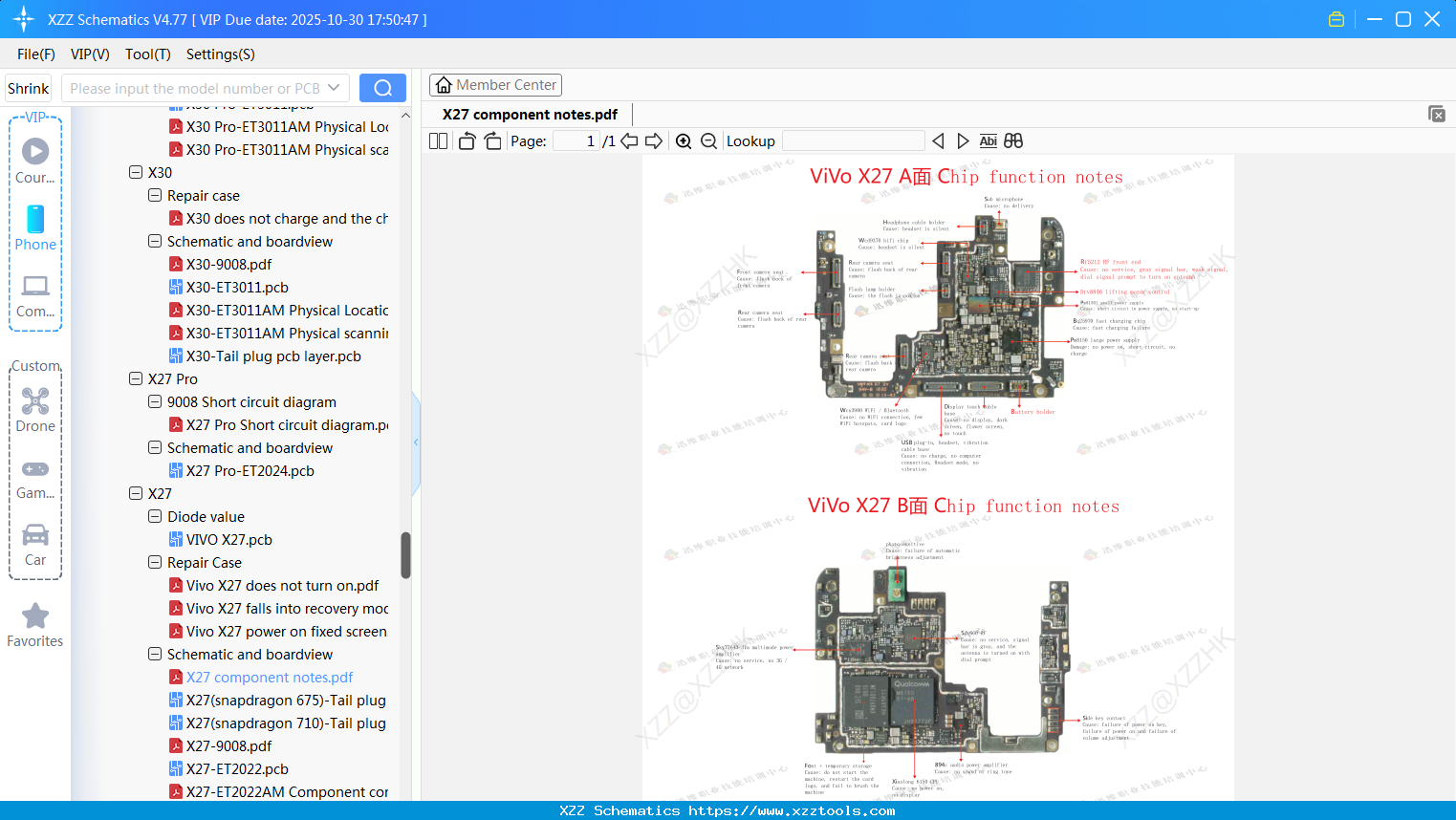
Task: Open Vivo X27 does not turn on.pdf
Action: [282, 585]
